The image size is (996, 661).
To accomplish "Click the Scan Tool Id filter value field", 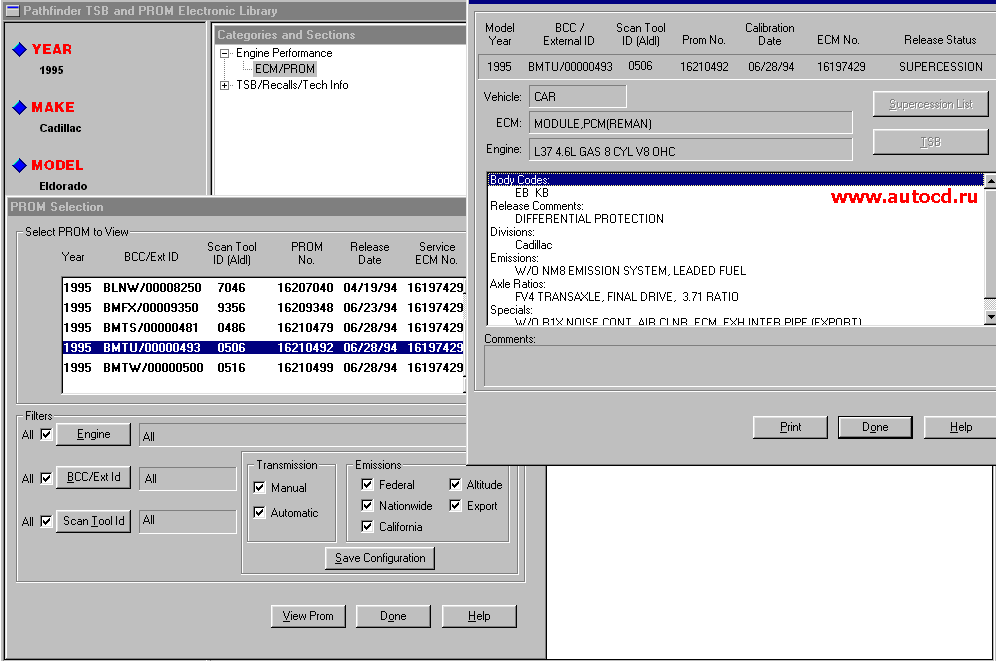I will pos(187,521).
